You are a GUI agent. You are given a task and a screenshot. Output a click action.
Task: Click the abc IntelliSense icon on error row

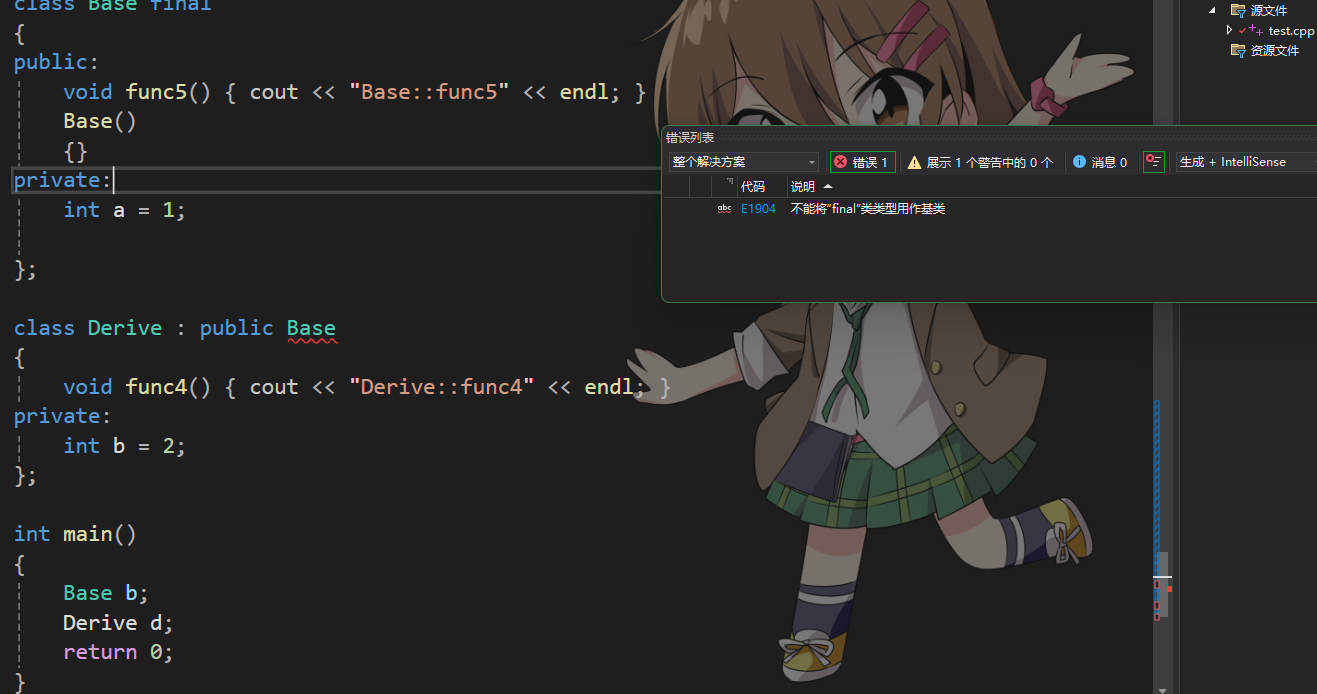724,209
